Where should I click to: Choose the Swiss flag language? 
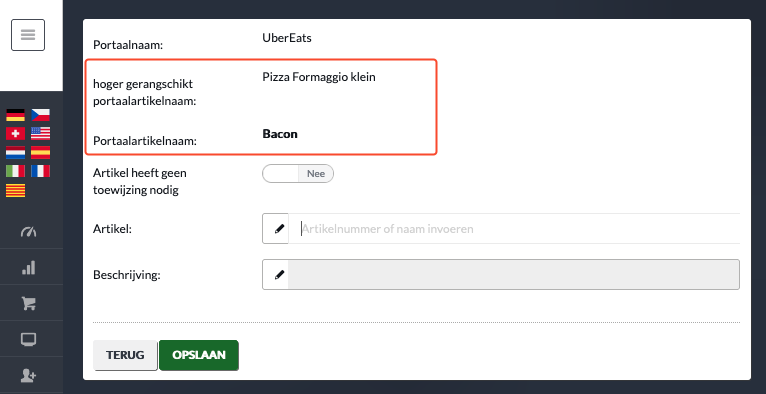point(15,133)
